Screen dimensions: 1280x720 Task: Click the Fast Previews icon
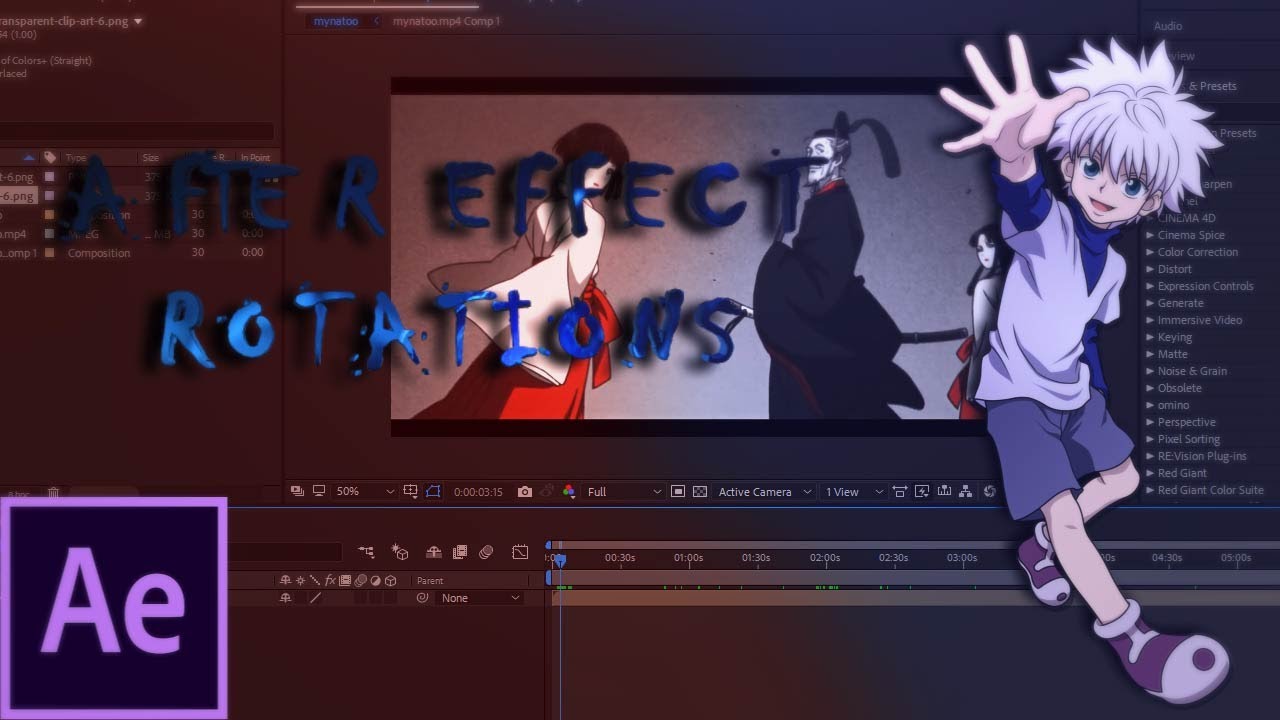pyautogui.click(x=921, y=491)
